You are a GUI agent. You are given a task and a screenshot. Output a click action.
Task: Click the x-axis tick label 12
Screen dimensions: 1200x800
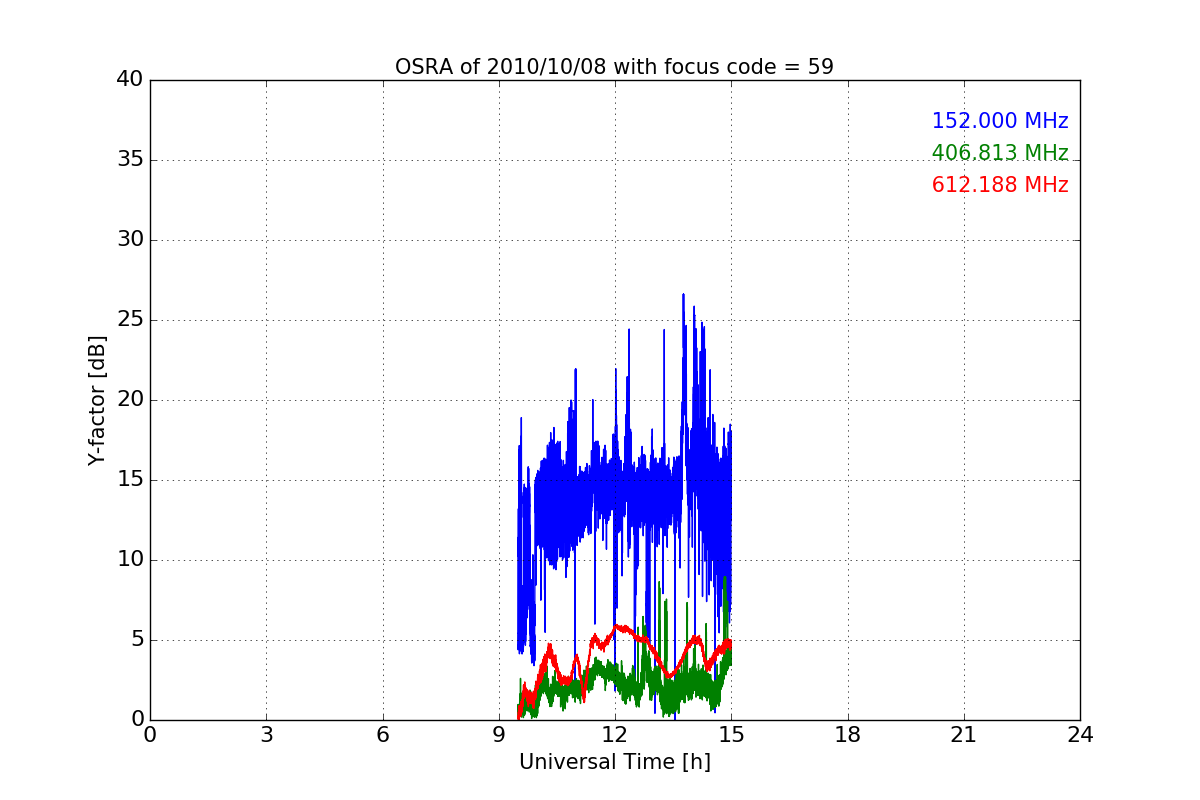(615, 735)
